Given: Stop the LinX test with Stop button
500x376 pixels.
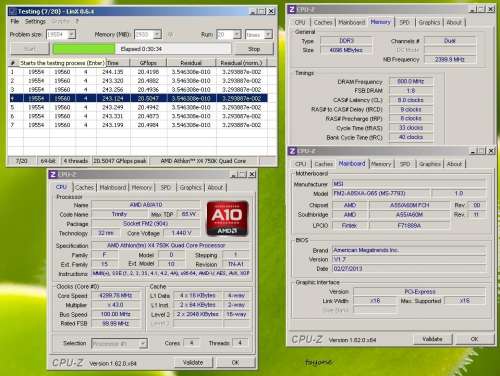Looking at the screenshot, I should pos(254,49).
